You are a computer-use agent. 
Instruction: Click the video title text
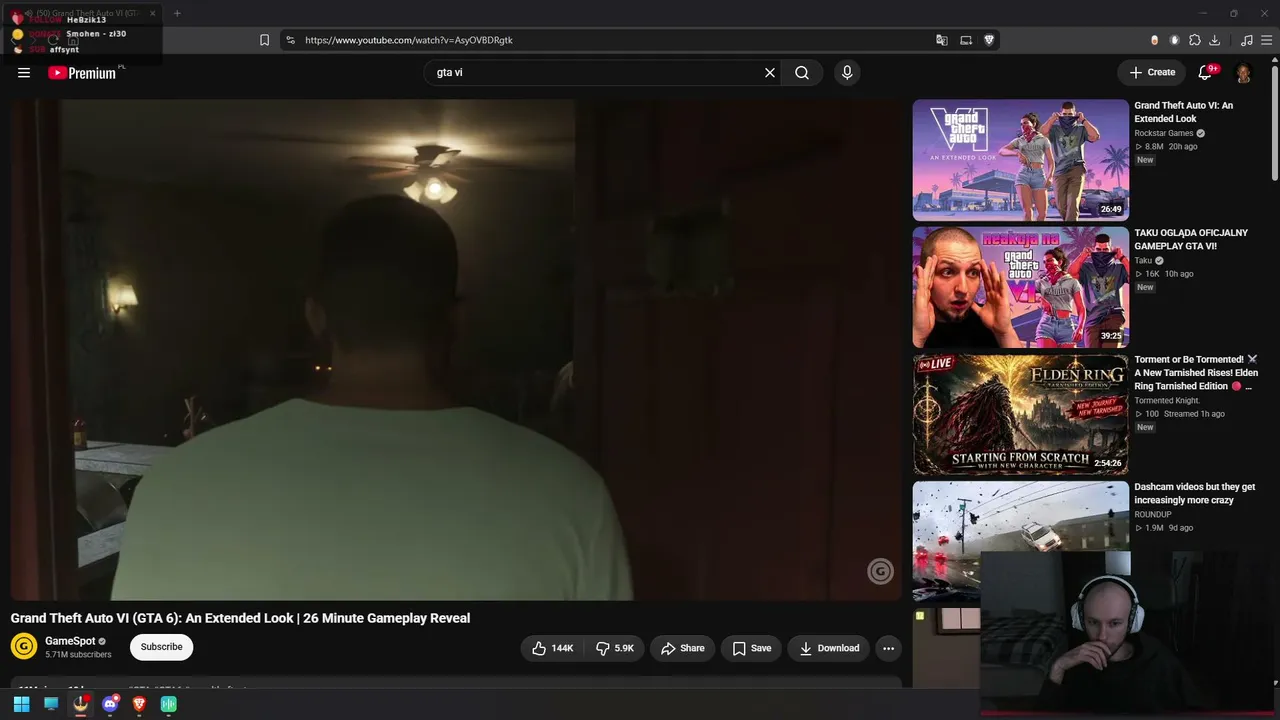point(240,618)
